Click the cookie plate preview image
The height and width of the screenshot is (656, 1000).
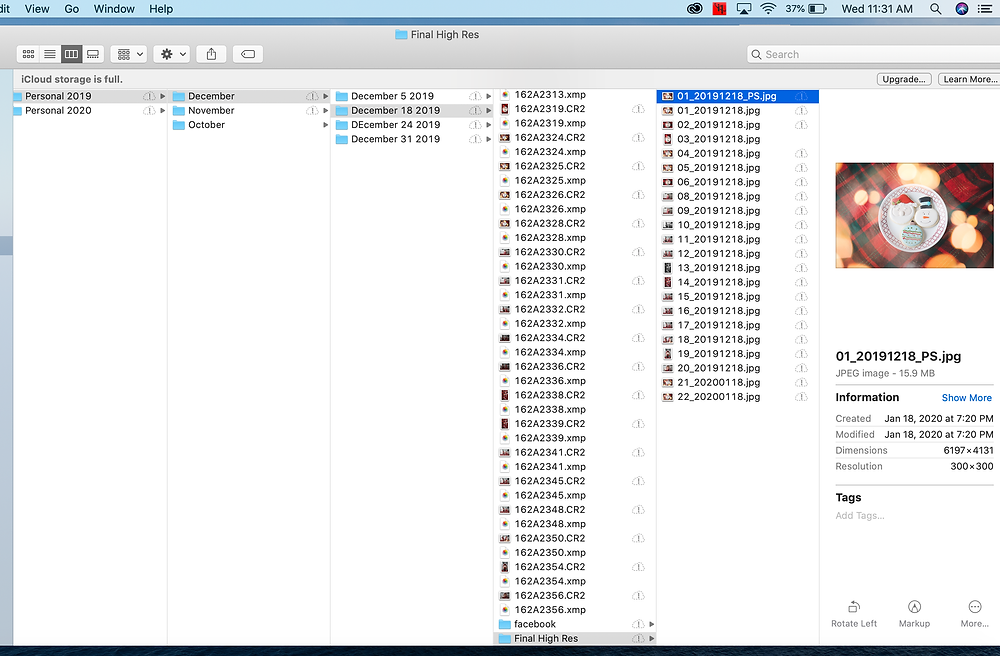[914, 215]
